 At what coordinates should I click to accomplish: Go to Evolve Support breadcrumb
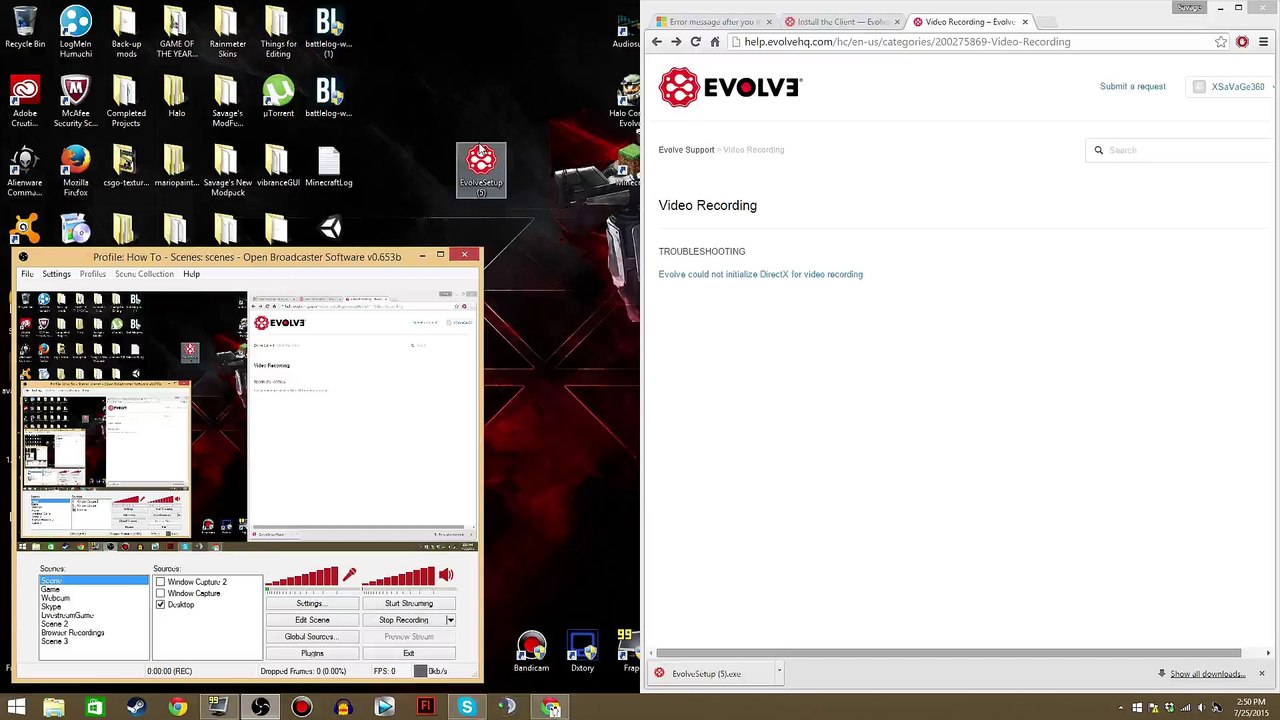coord(686,150)
